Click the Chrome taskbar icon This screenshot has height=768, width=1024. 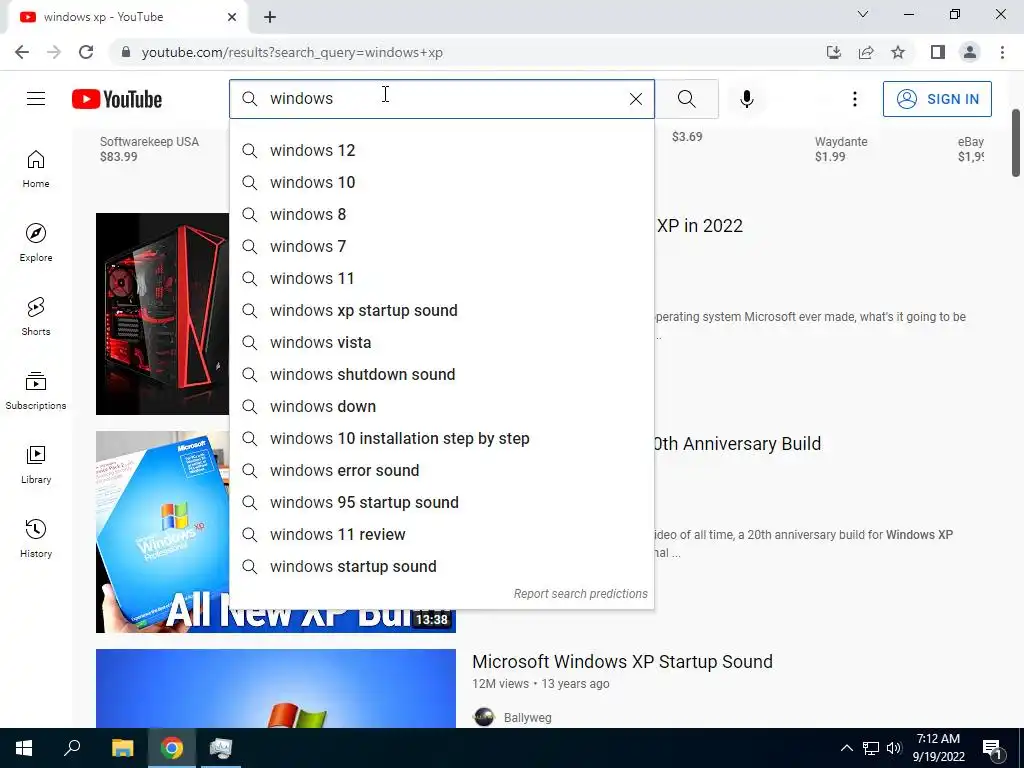point(172,748)
